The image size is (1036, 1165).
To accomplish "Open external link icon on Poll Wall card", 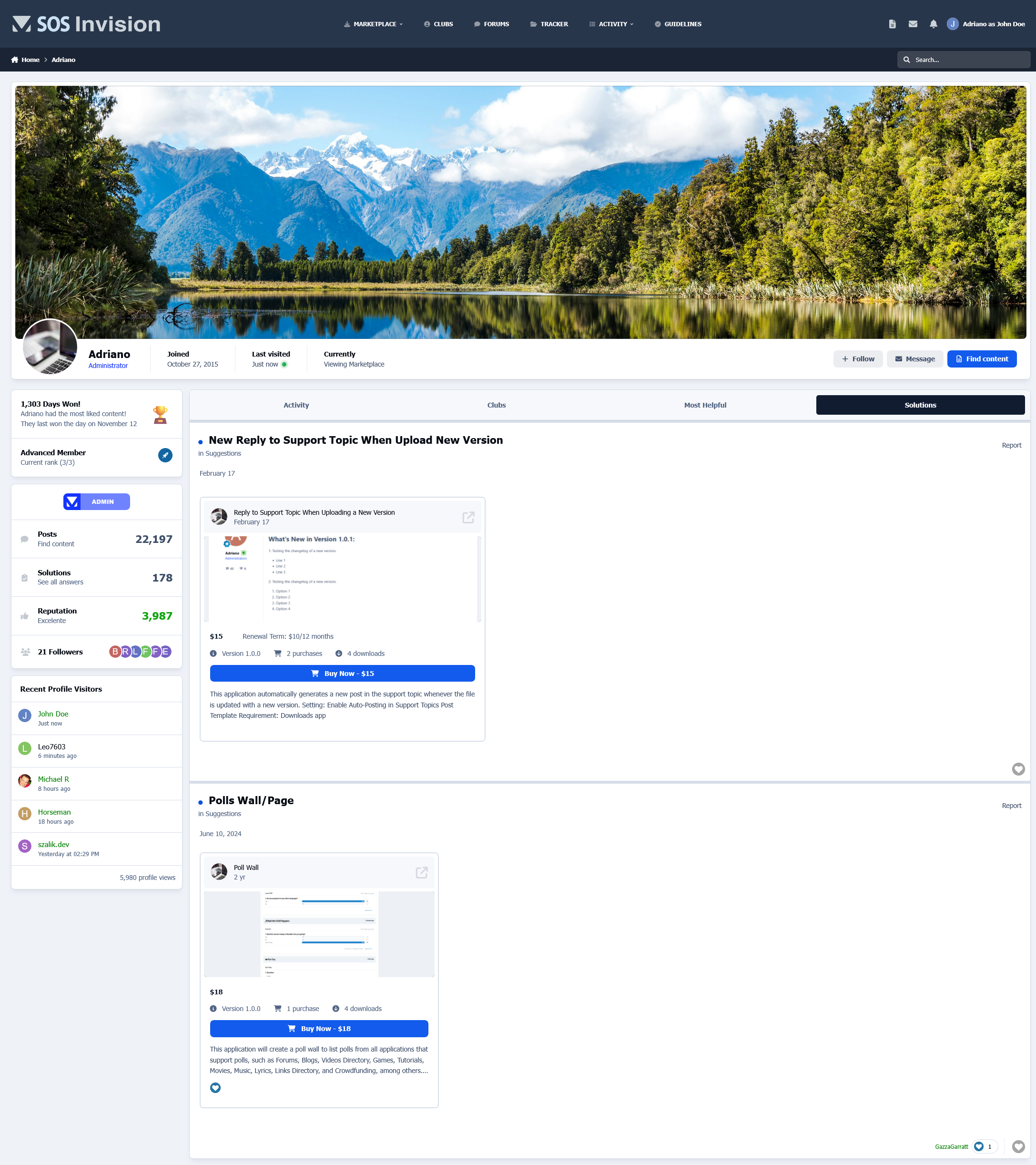I will [421, 872].
